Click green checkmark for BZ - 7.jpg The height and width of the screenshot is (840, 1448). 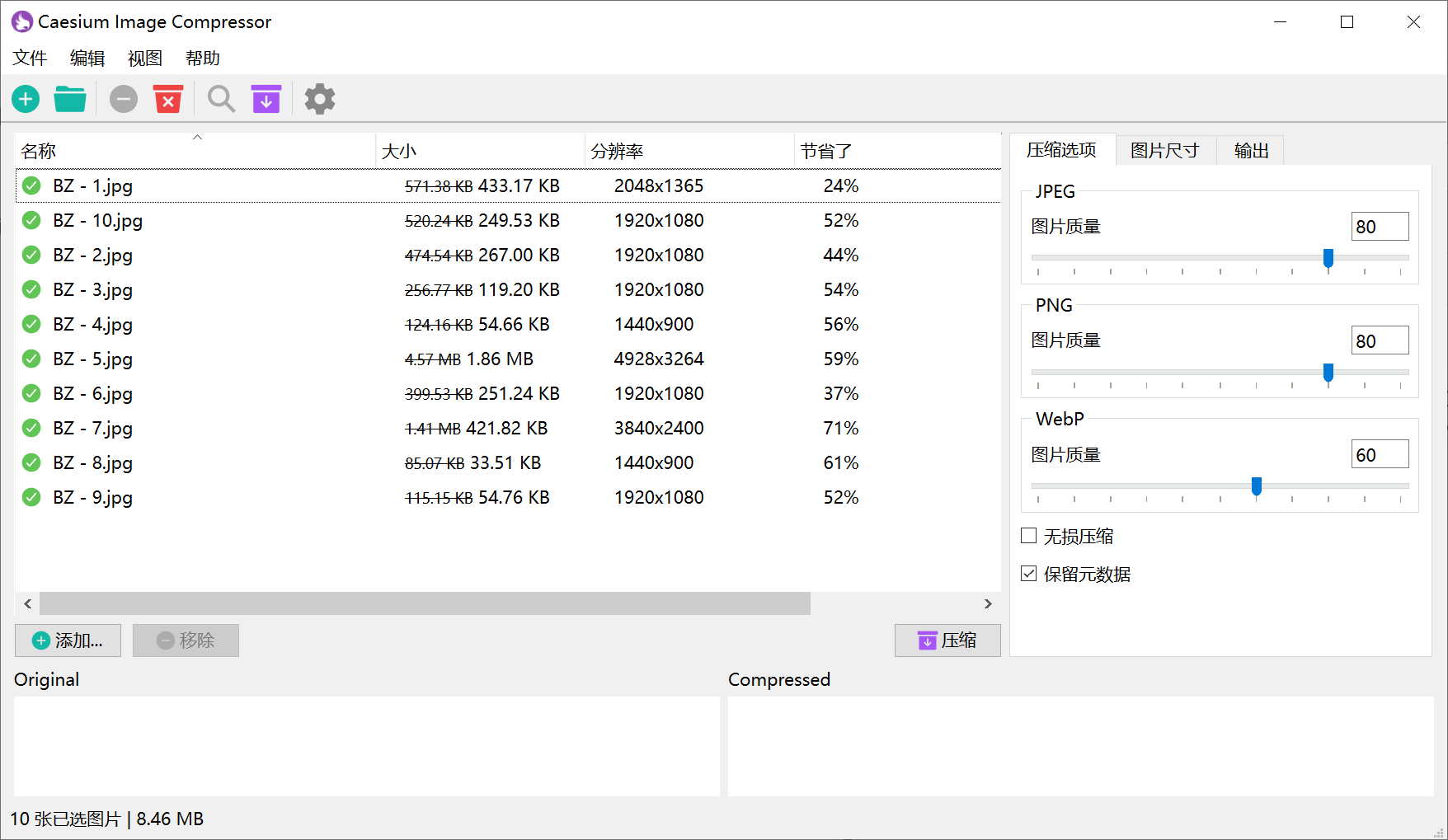pos(31,429)
